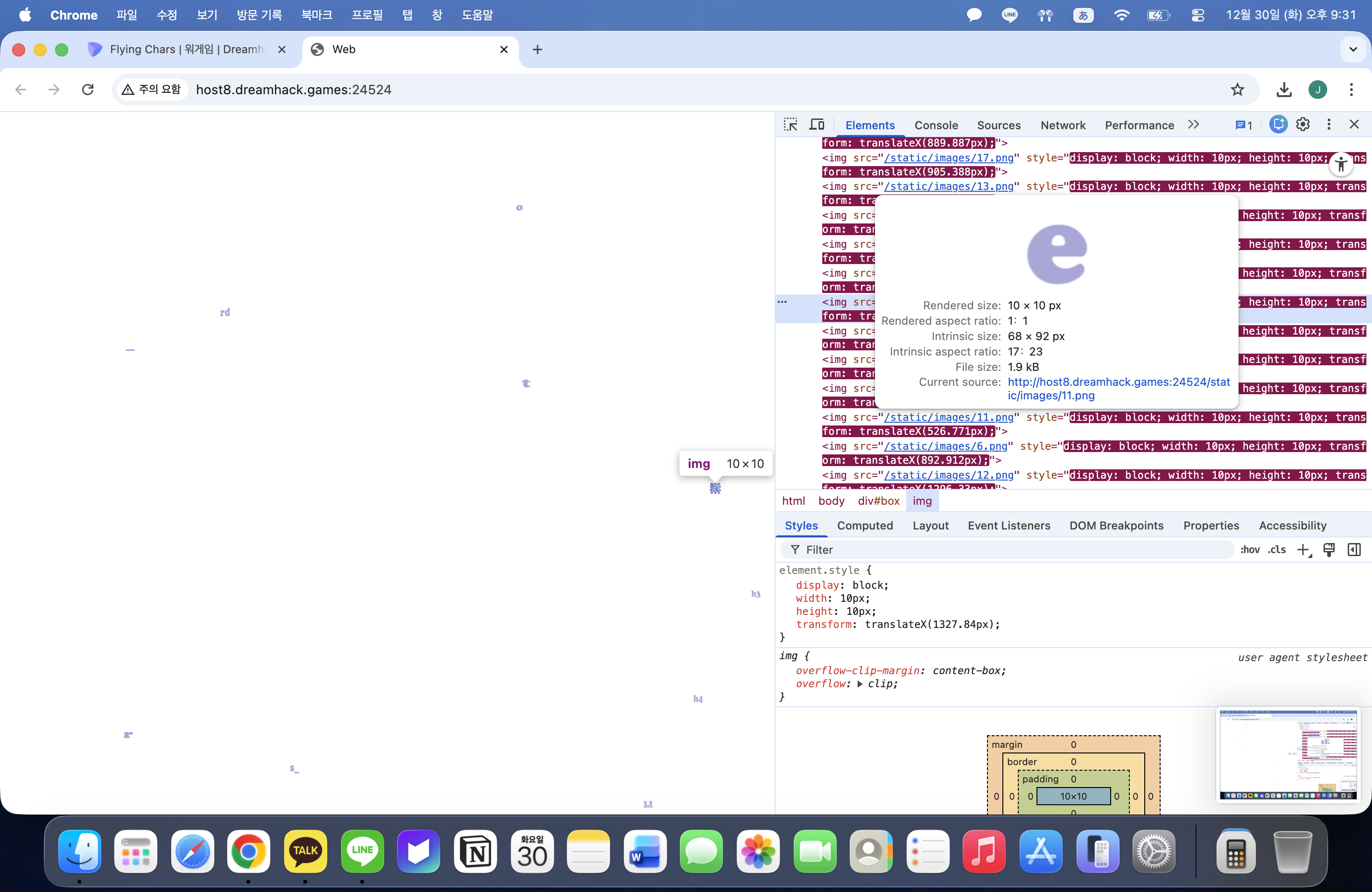Click the Styles filter input field
The height and width of the screenshot is (892, 1372).
pos(1009,550)
